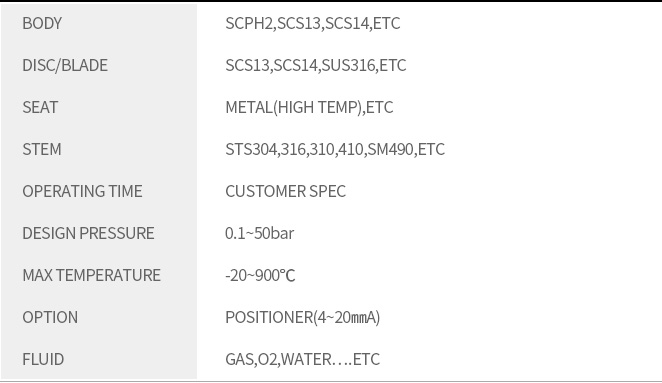Screen dimensions: 662x383
Task: Click the OPTION row label
Action: 50,317
